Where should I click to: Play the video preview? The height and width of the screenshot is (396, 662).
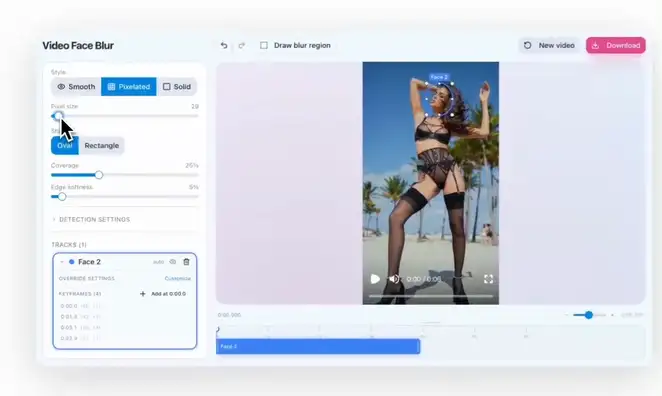(x=375, y=279)
